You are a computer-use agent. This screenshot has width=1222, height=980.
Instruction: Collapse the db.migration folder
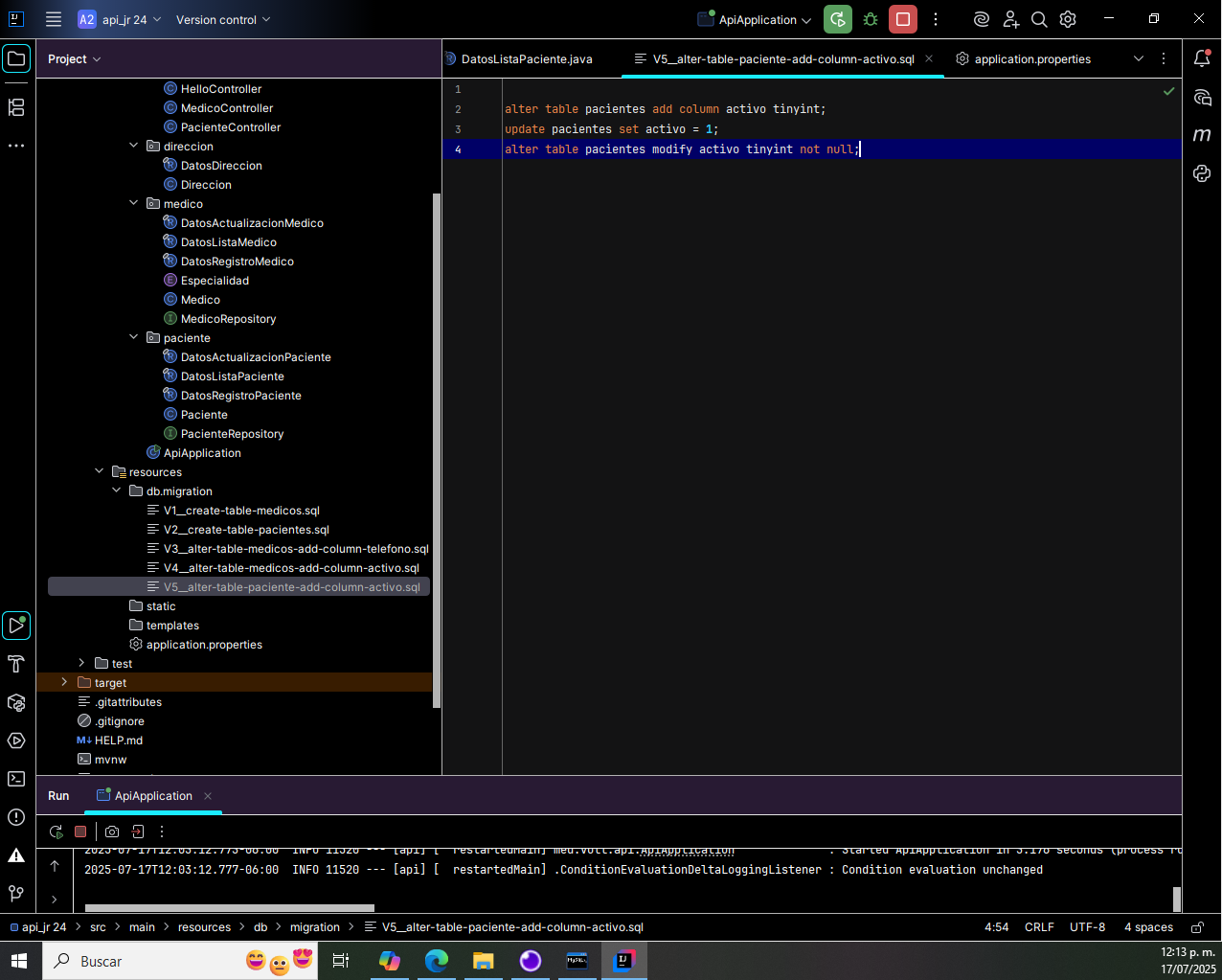[117, 490]
